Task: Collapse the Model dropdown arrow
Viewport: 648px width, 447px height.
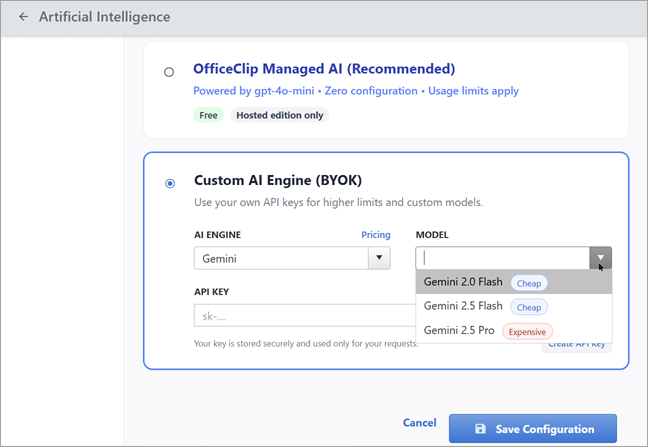Action: coord(600,258)
